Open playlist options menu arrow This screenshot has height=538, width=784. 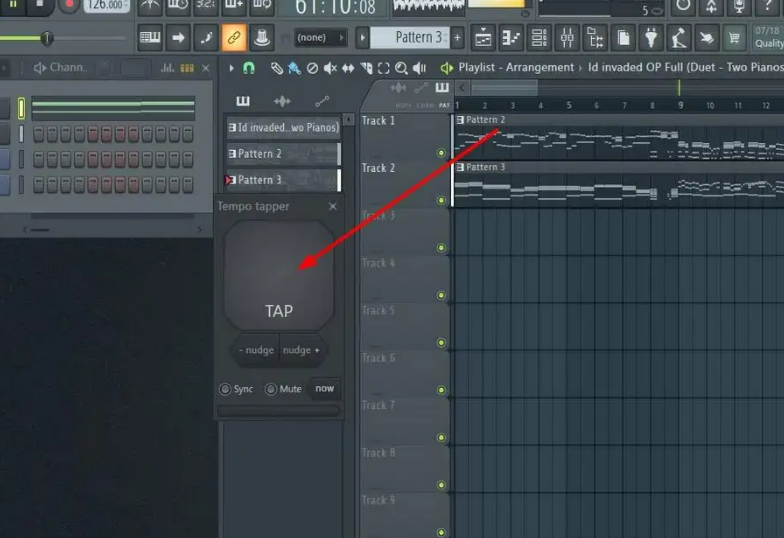[x=231, y=68]
